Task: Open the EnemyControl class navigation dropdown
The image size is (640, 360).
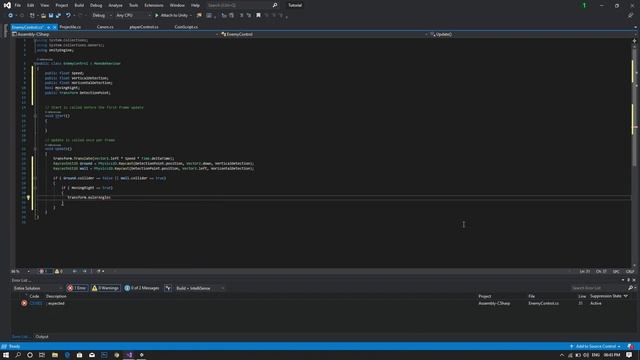Action: pos(324,34)
